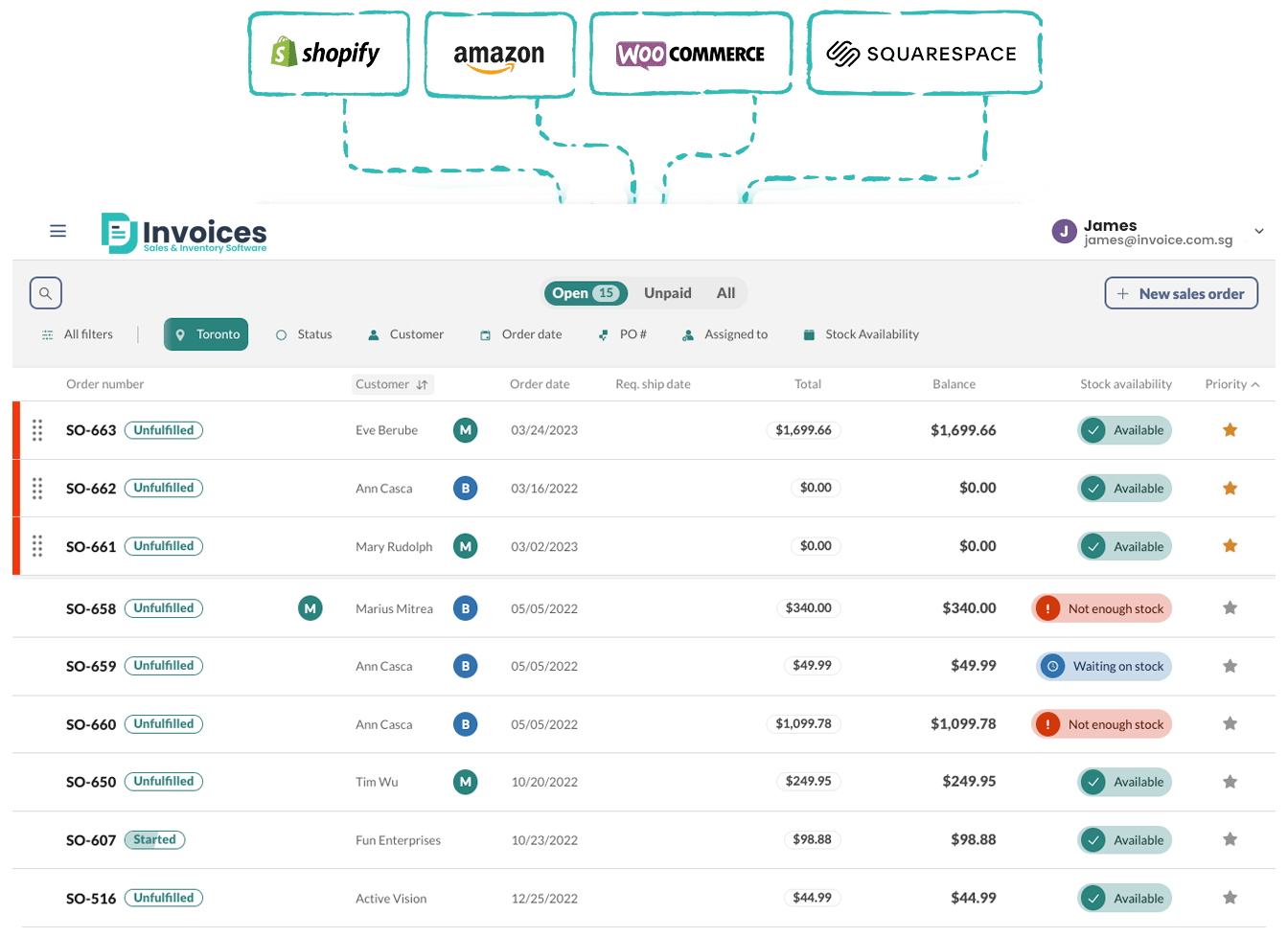Viewport: 1288px width, 937px height.
Task: Mark SO-658 as priority with star
Action: 1230,608
